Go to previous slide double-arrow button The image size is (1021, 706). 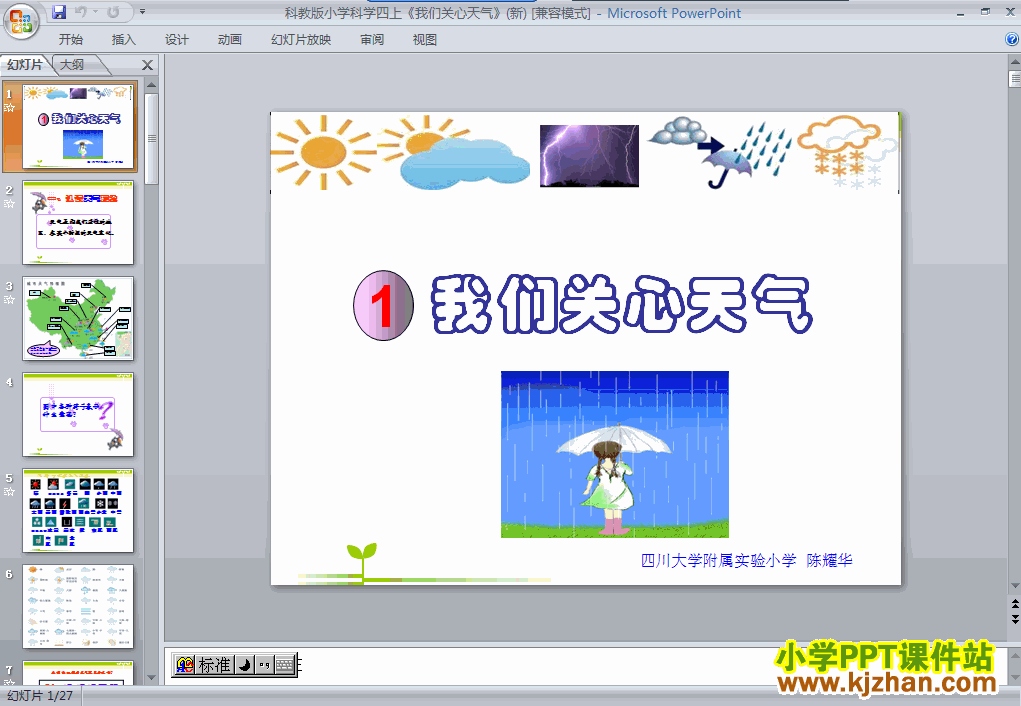(x=1014, y=604)
